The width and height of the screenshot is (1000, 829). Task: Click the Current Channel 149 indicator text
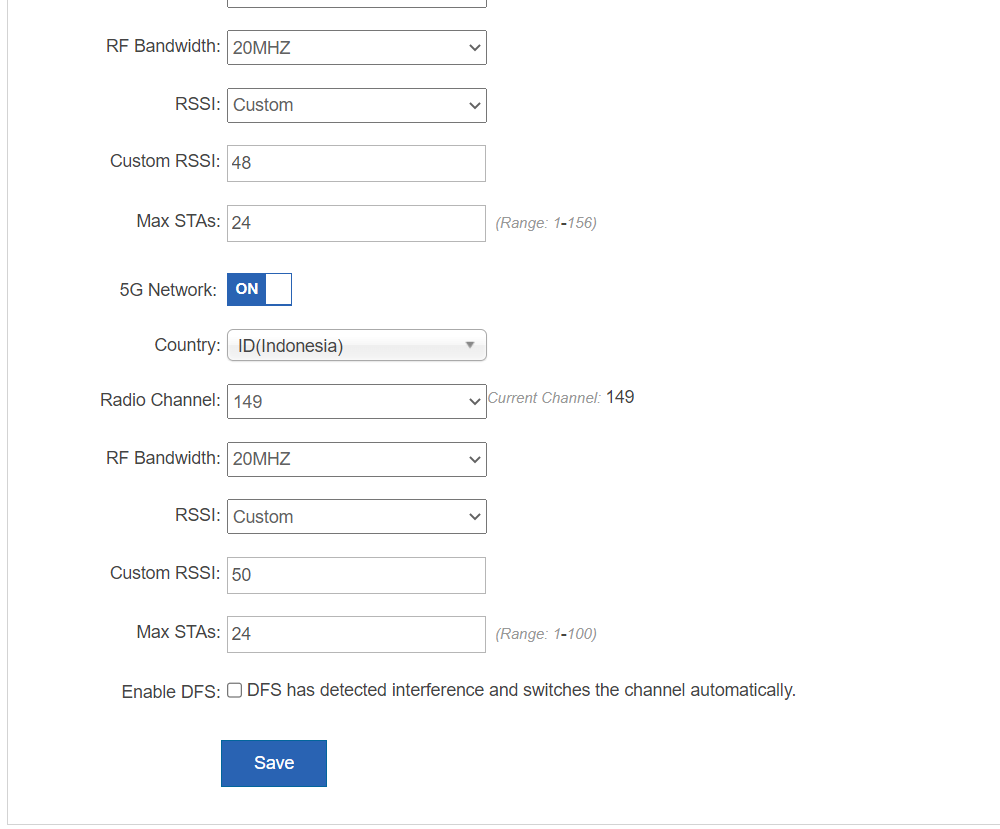[561, 397]
